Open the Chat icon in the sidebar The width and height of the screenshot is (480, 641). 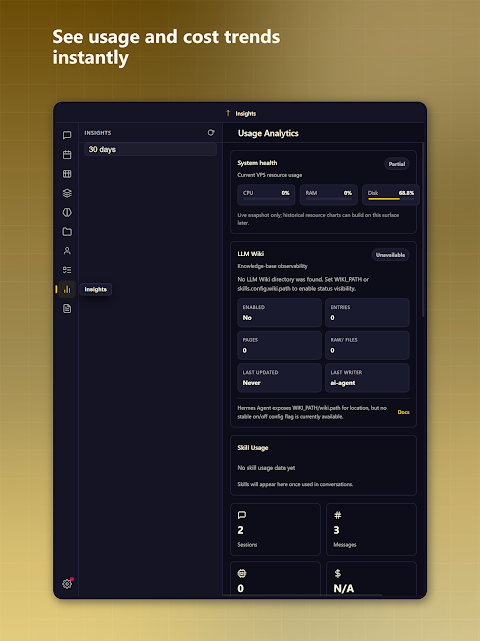click(67, 135)
